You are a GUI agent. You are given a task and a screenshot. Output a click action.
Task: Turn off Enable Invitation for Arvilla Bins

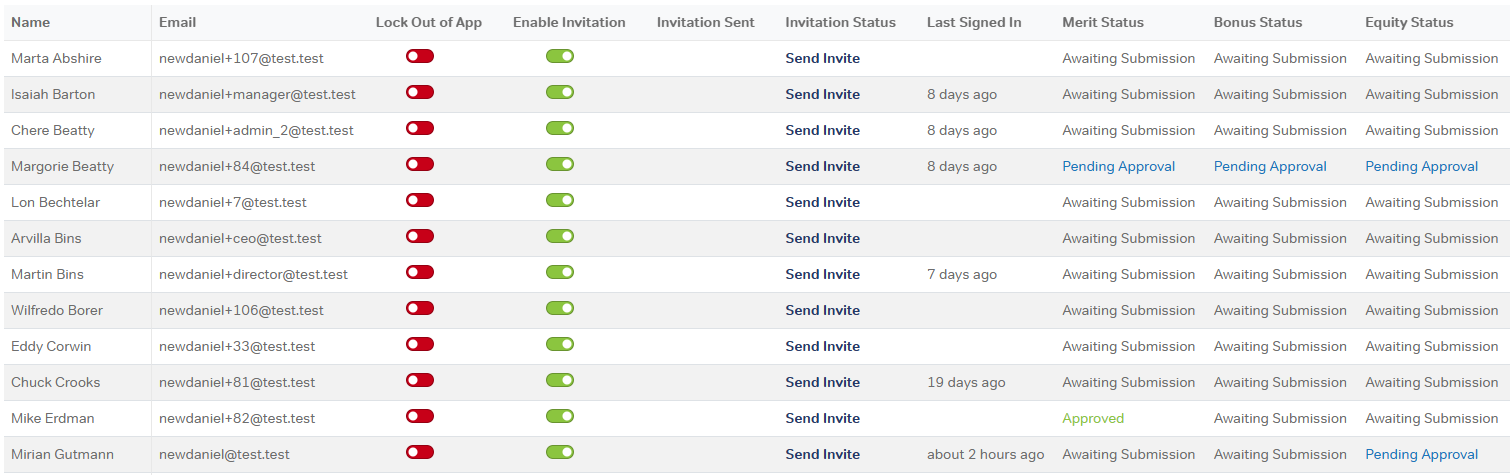[x=560, y=237]
